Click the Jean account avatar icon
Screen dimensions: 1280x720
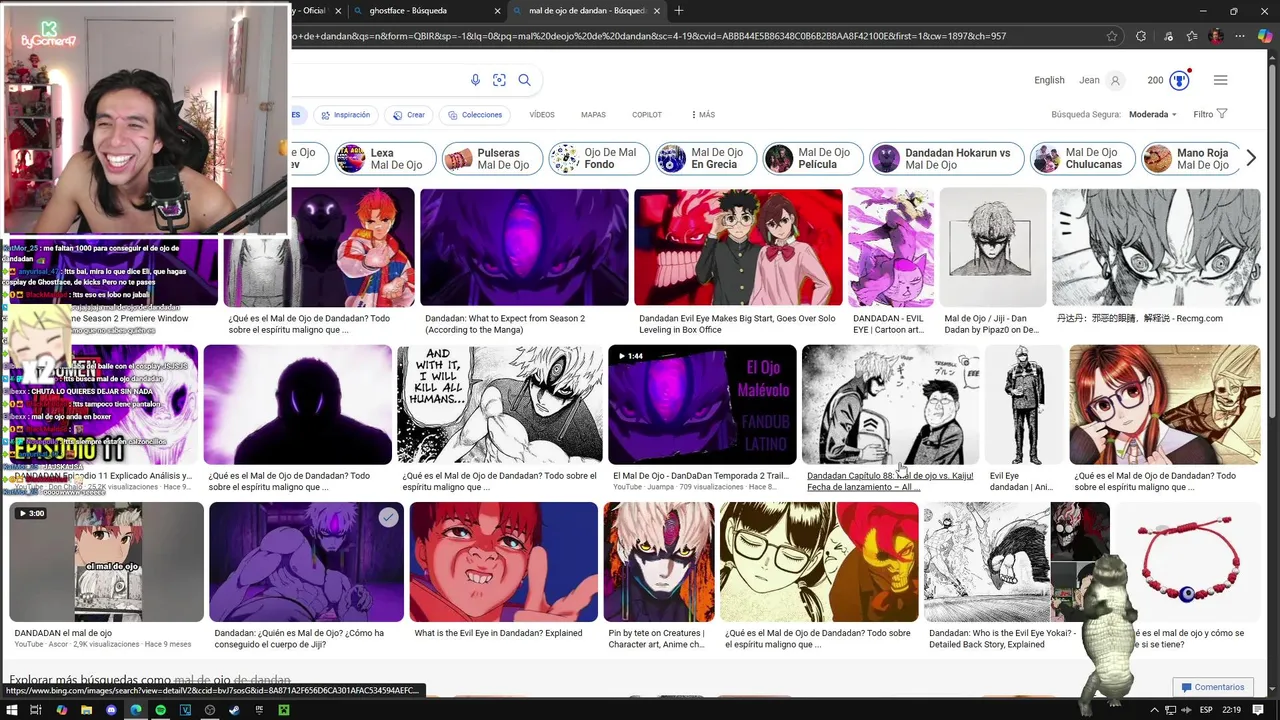point(1116,80)
